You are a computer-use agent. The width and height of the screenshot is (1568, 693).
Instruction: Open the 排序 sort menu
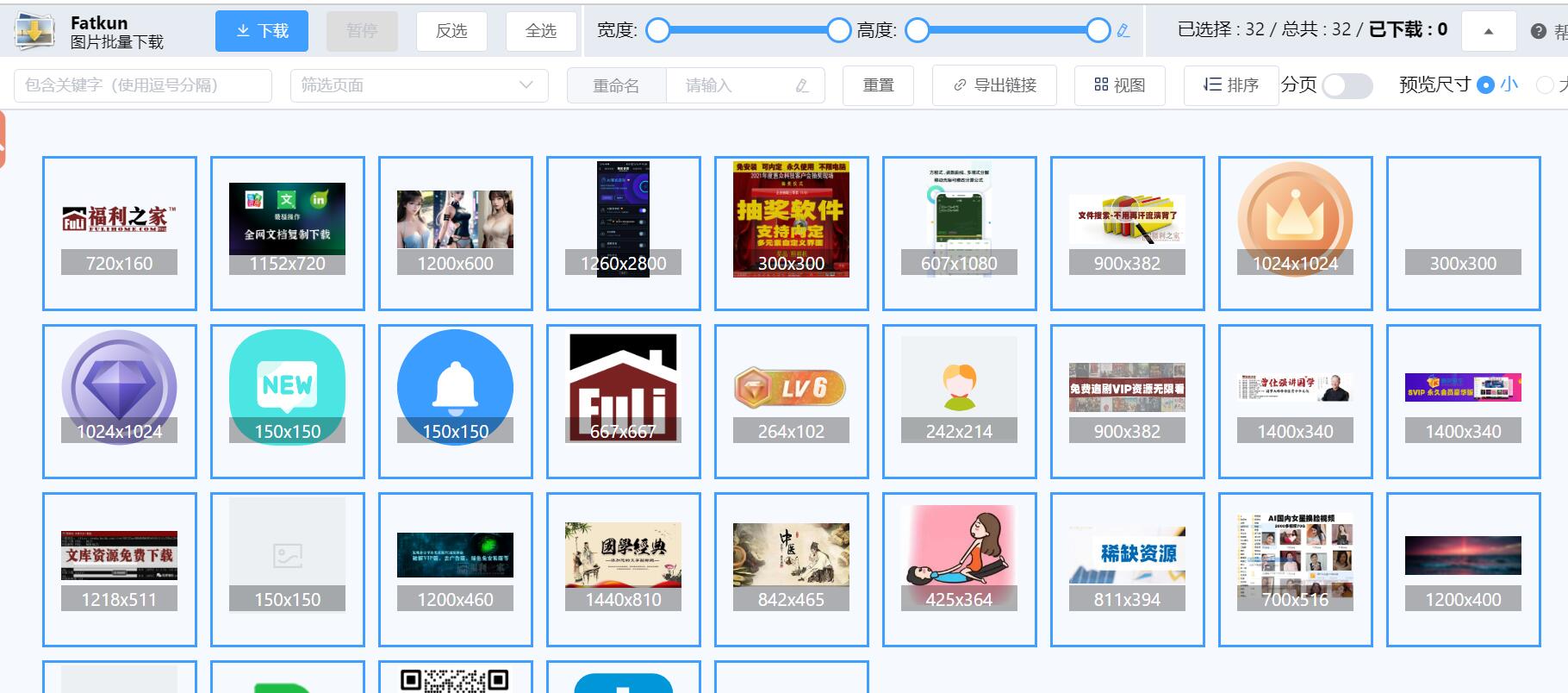[1231, 85]
